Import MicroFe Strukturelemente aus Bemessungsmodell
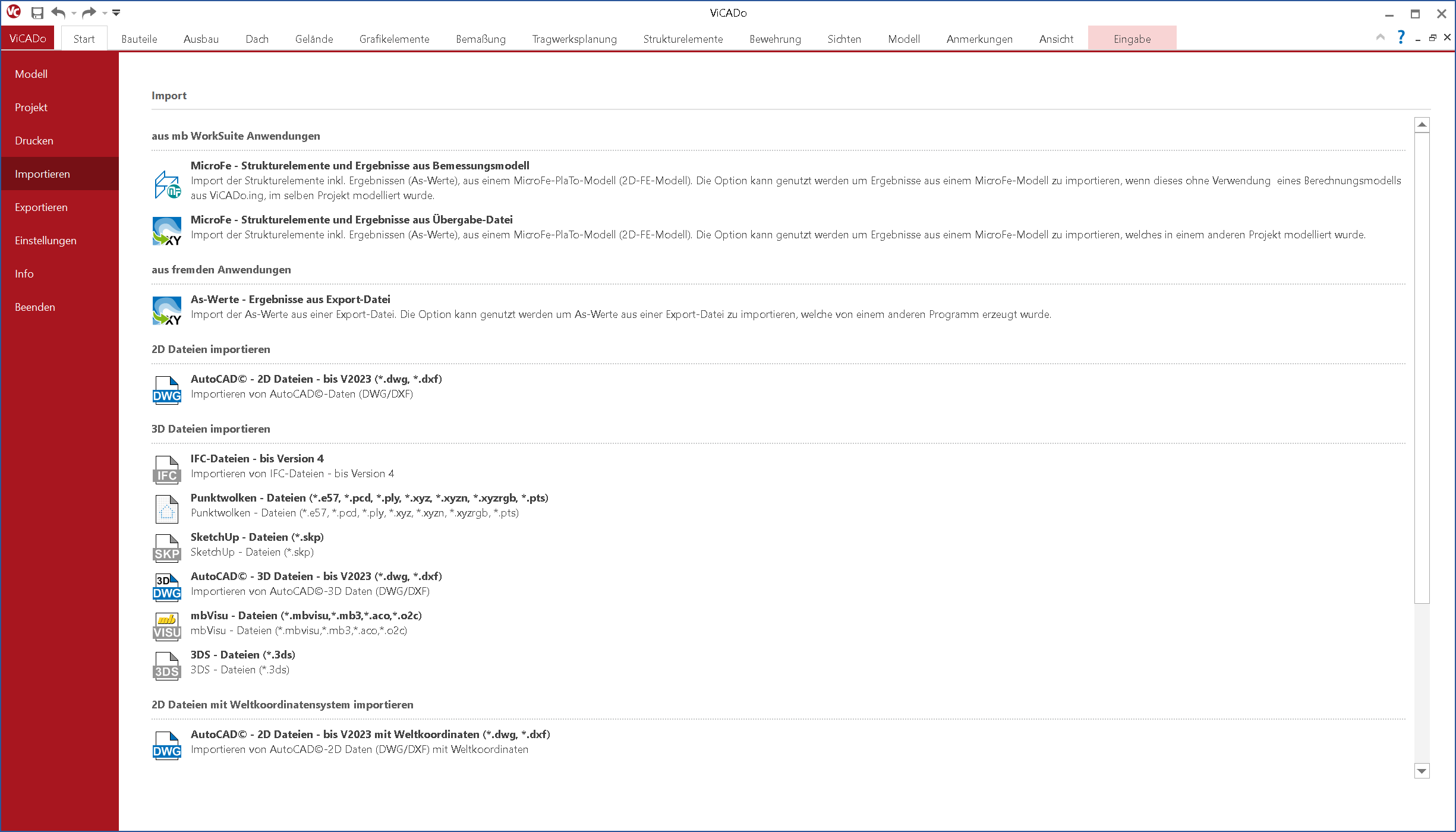 (x=360, y=166)
